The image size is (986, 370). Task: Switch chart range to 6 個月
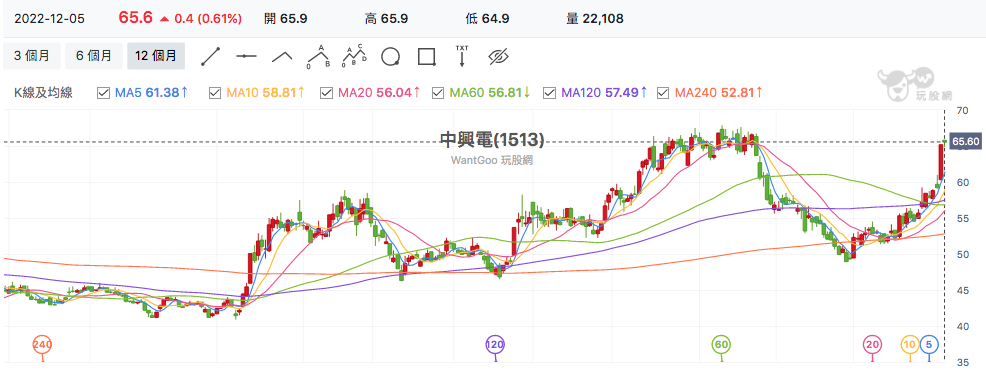coord(94,56)
